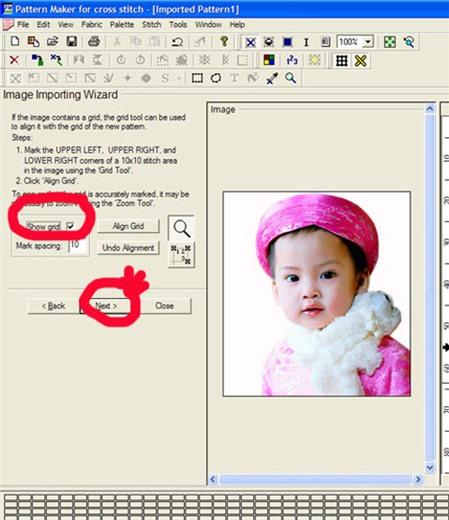
Task: Open the Palette menu
Action: coord(122,25)
